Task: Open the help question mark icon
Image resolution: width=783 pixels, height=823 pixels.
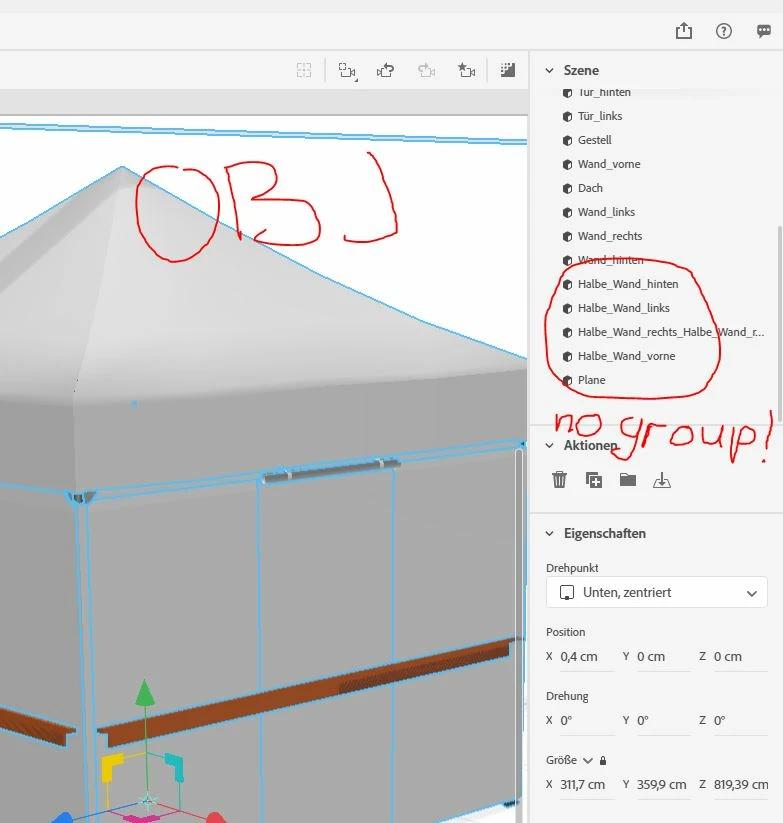Action: coord(724,31)
